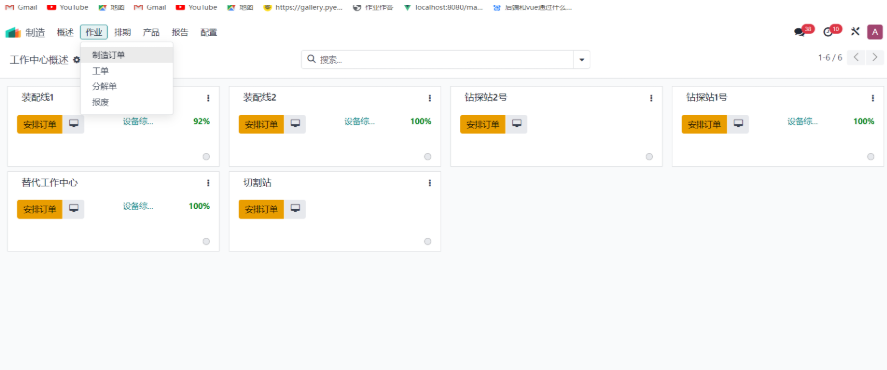Viewport: 887px width, 370px height.
Task: Click 安排订单 button on 钻探站1号 card
Action: pyautogui.click(x=704, y=124)
